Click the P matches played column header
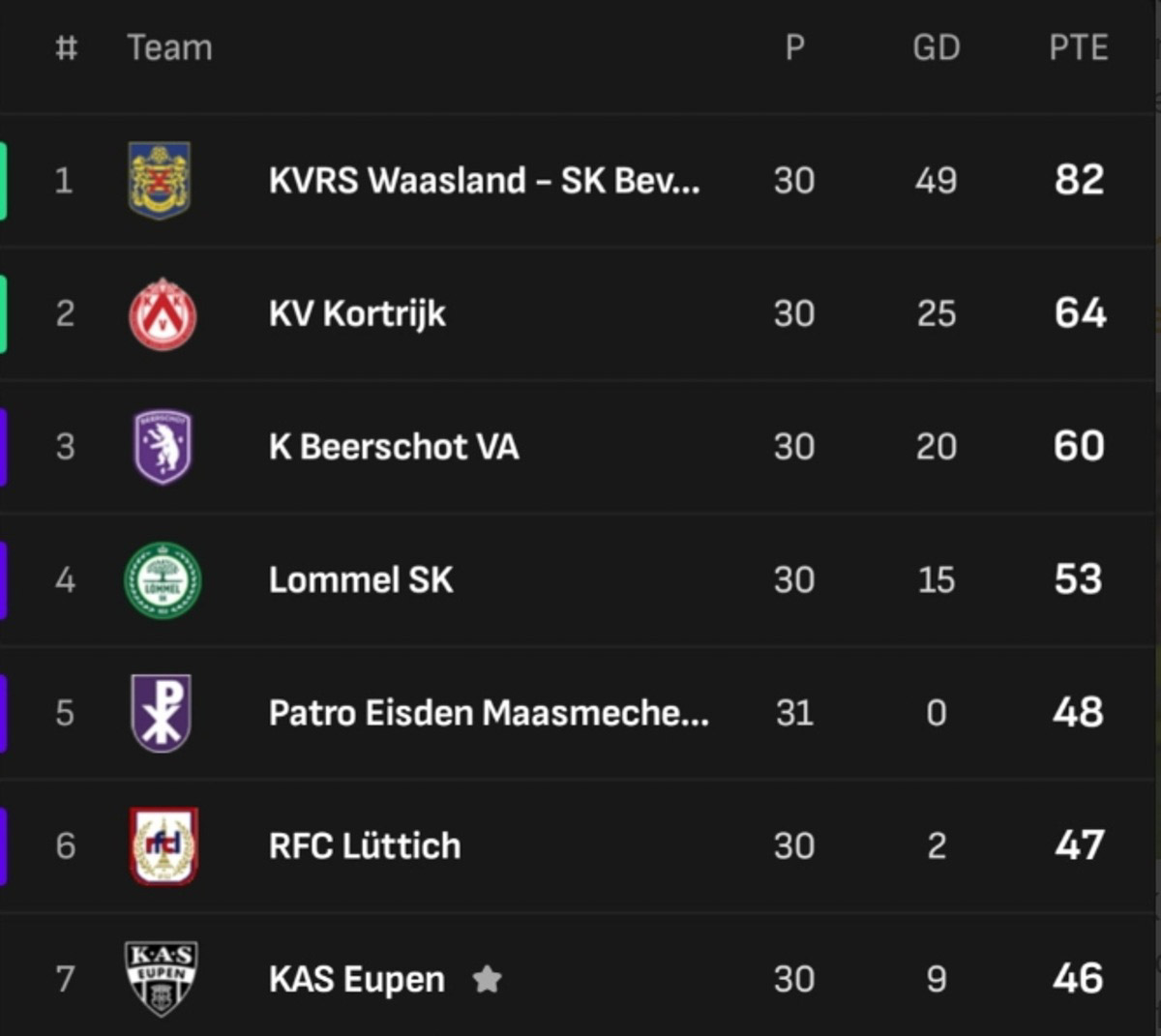 pyautogui.click(x=794, y=47)
